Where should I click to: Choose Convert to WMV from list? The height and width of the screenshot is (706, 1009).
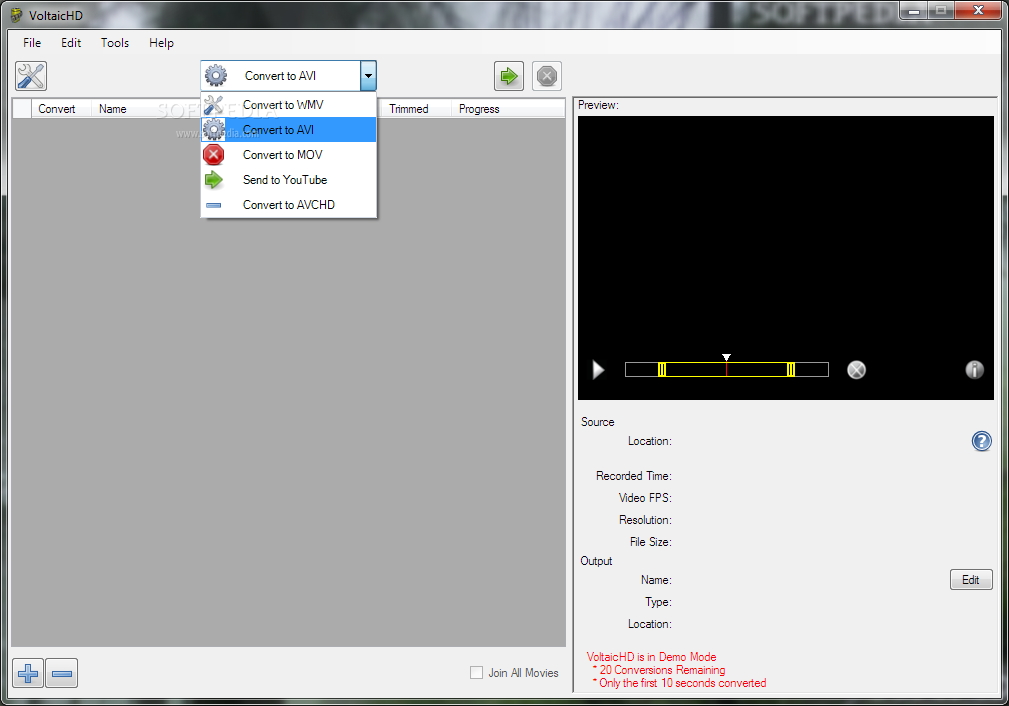289,105
